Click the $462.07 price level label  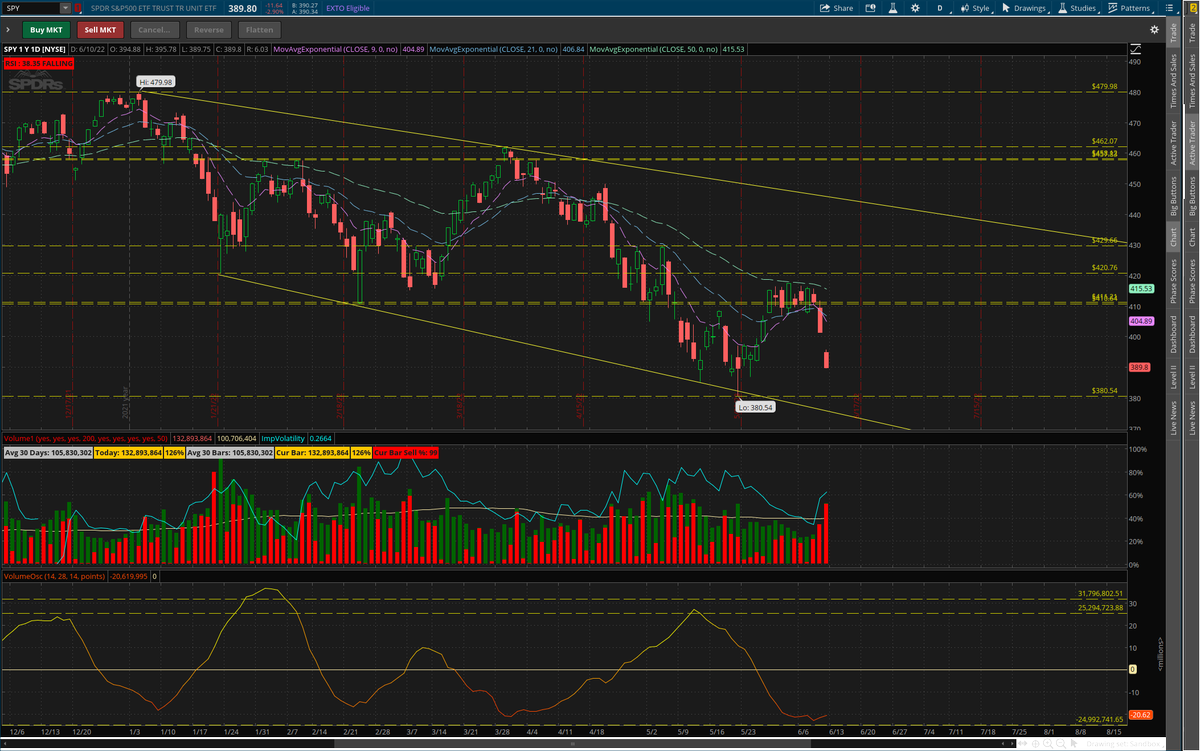[1104, 141]
